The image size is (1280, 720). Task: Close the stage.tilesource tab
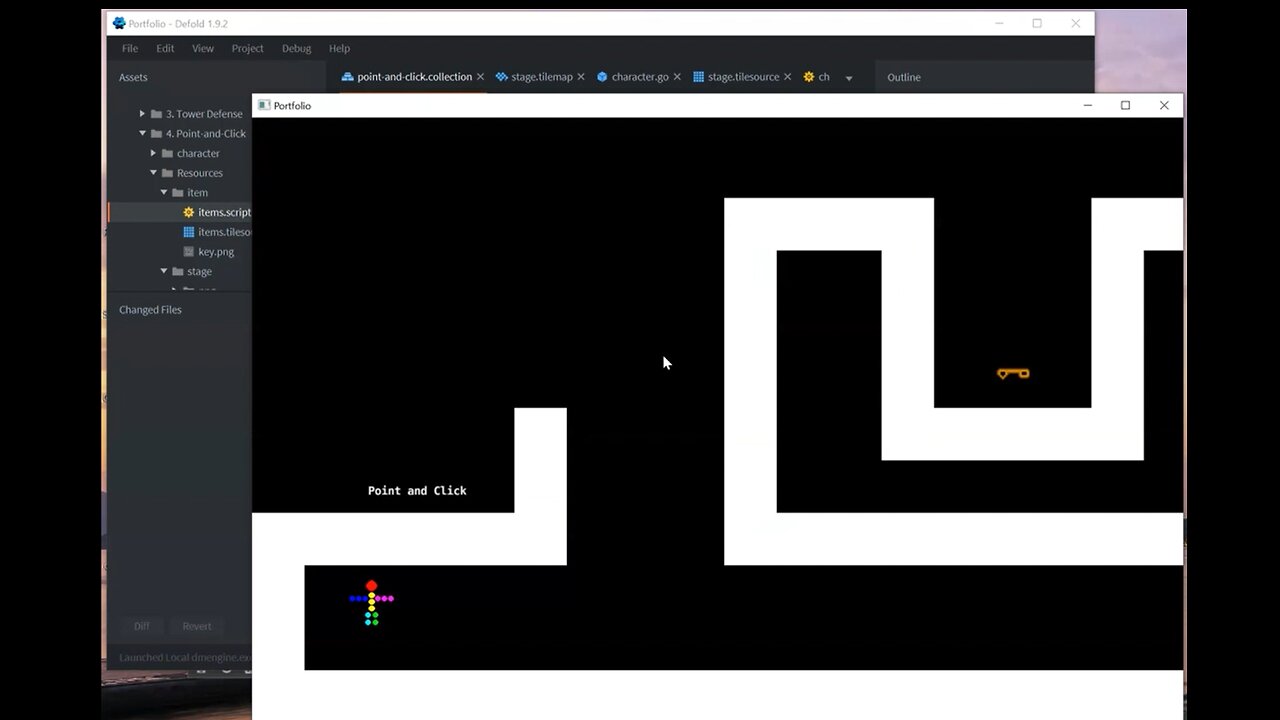tap(787, 77)
